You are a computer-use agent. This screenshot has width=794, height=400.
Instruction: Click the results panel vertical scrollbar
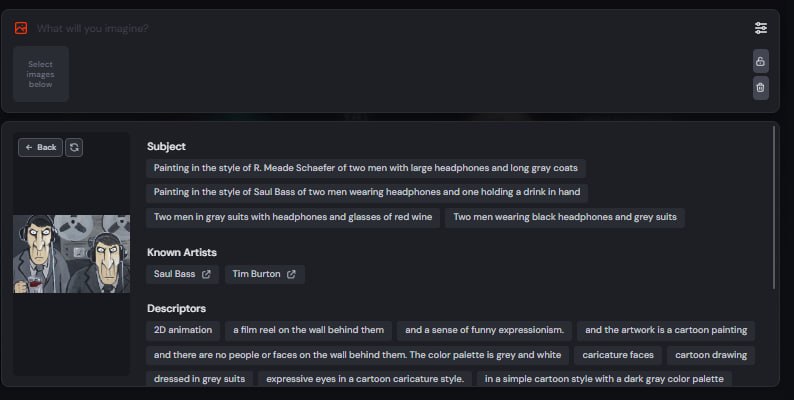tap(774, 208)
